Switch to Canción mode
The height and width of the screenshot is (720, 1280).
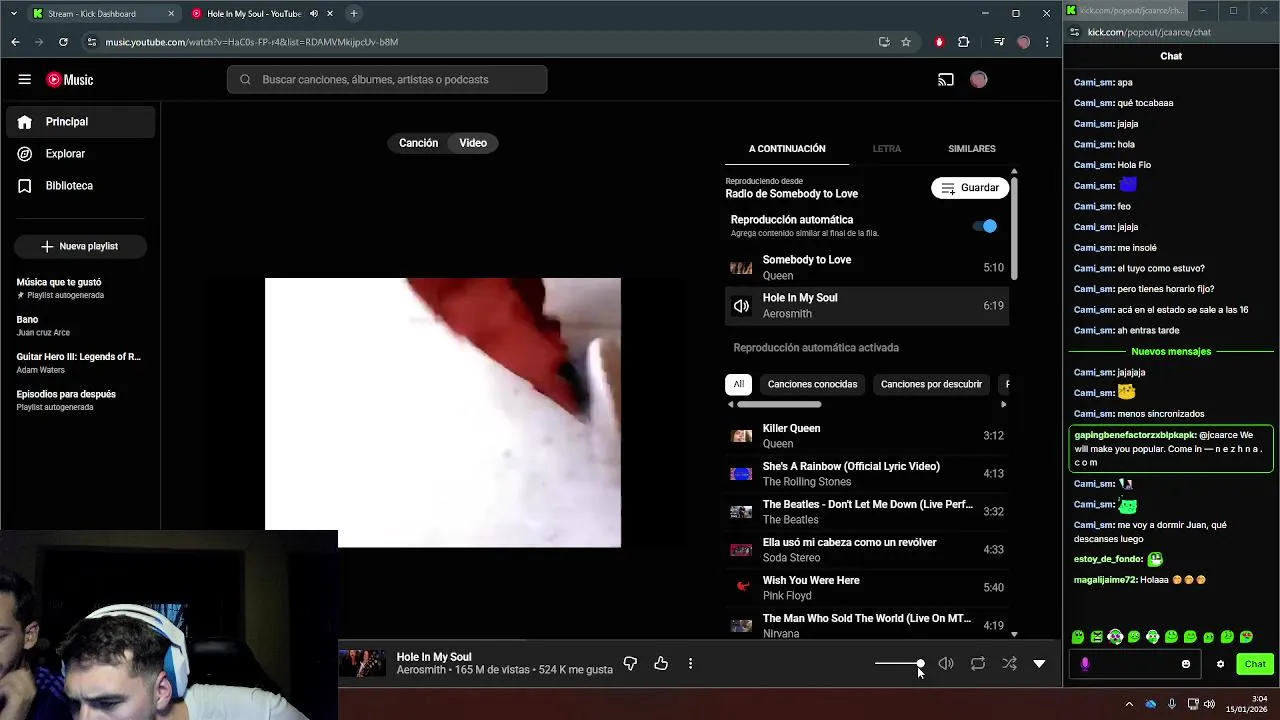[x=418, y=143]
